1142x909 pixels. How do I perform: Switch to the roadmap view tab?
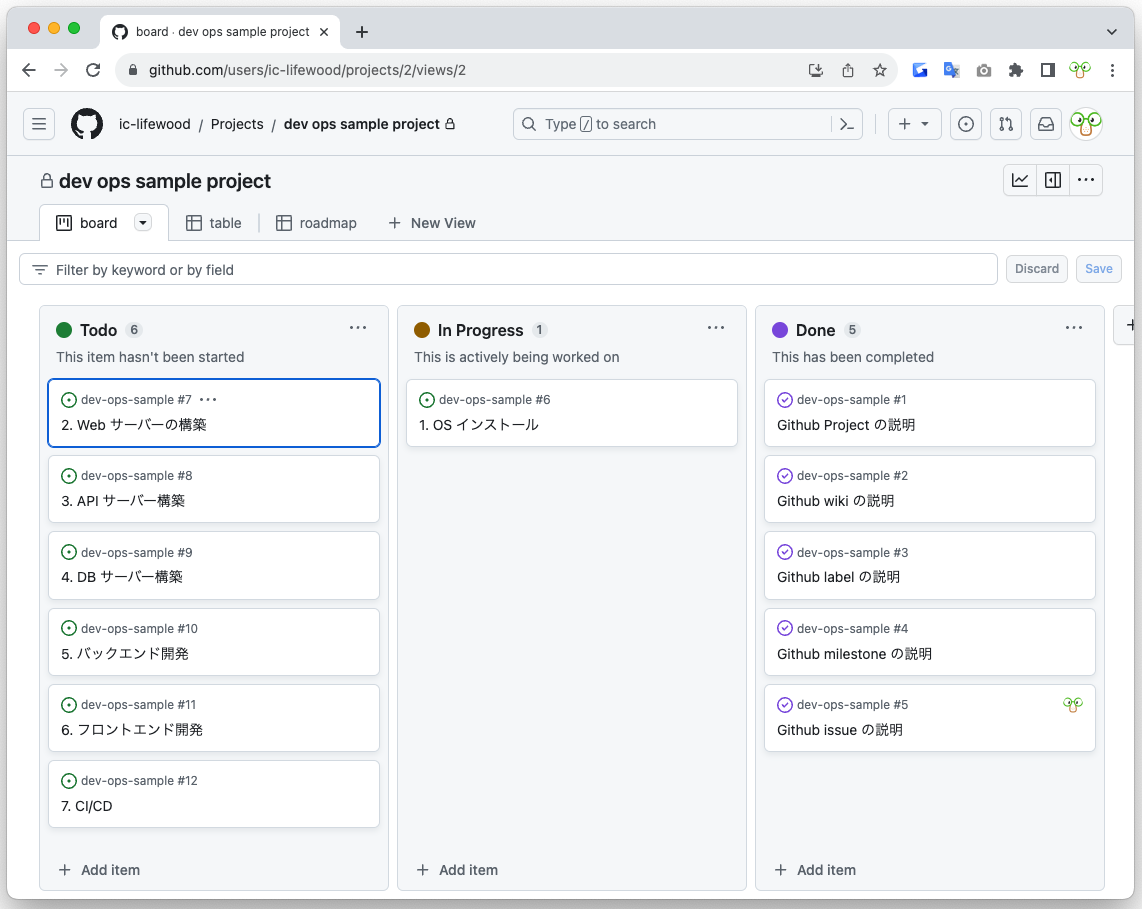[316, 223]
